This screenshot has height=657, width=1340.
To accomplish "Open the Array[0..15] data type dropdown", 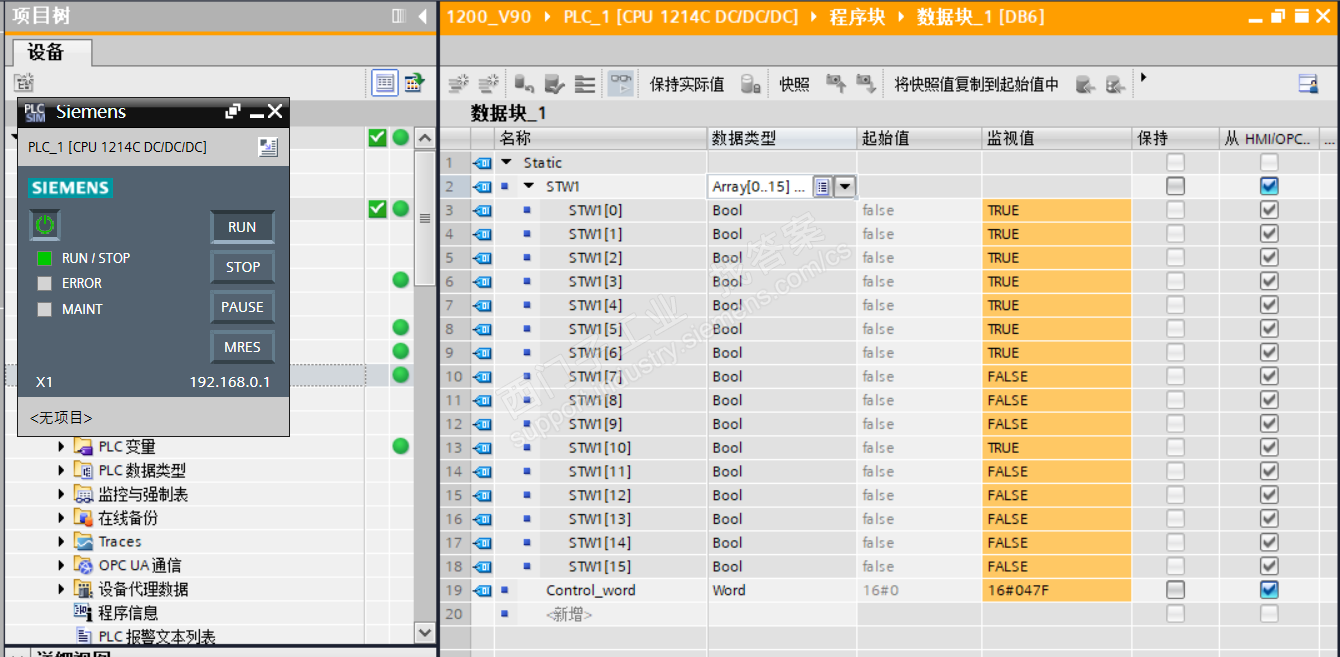I will point(846,186).
